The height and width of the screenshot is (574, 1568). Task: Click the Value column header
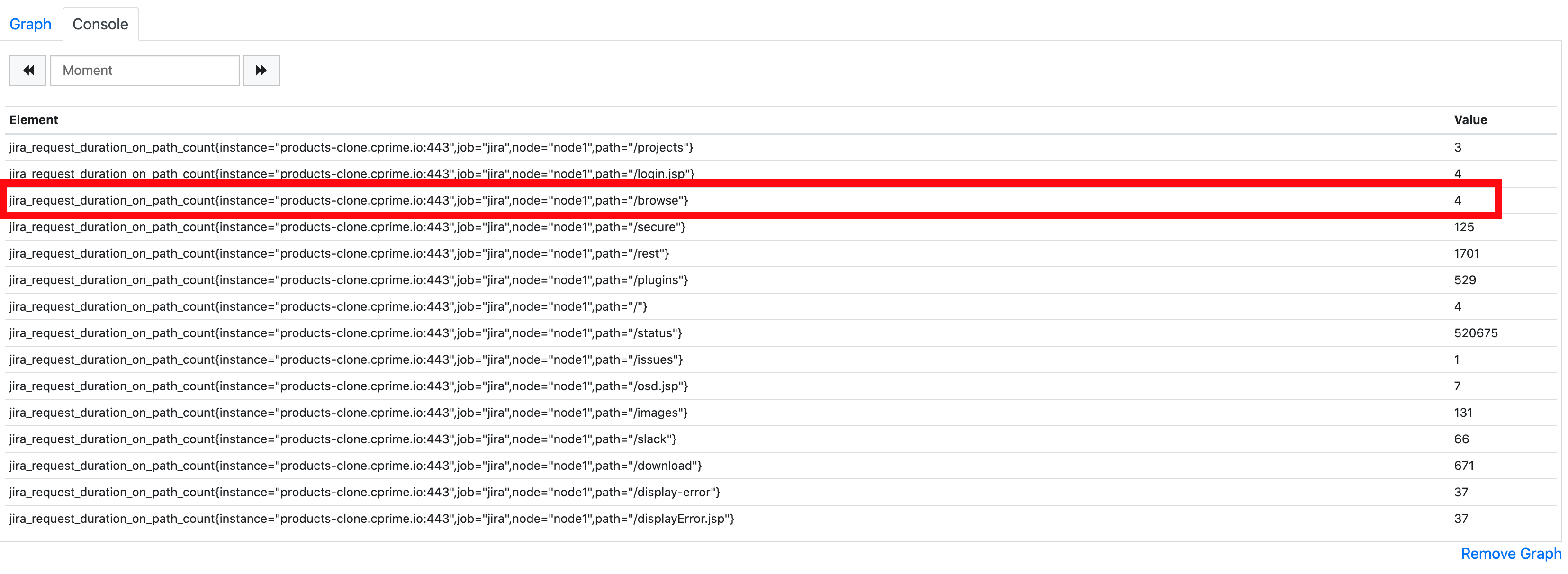coord(1470,120)
